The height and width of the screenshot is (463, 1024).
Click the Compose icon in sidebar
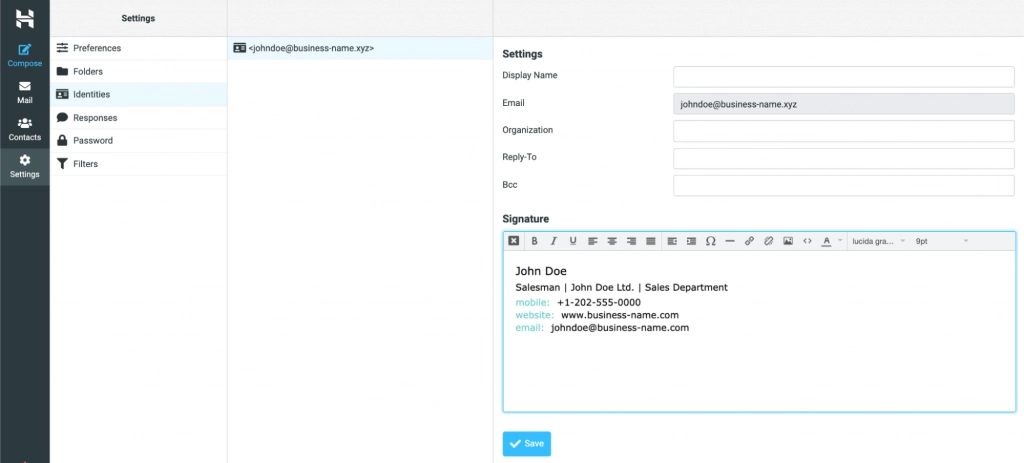[x=25, y=55]
